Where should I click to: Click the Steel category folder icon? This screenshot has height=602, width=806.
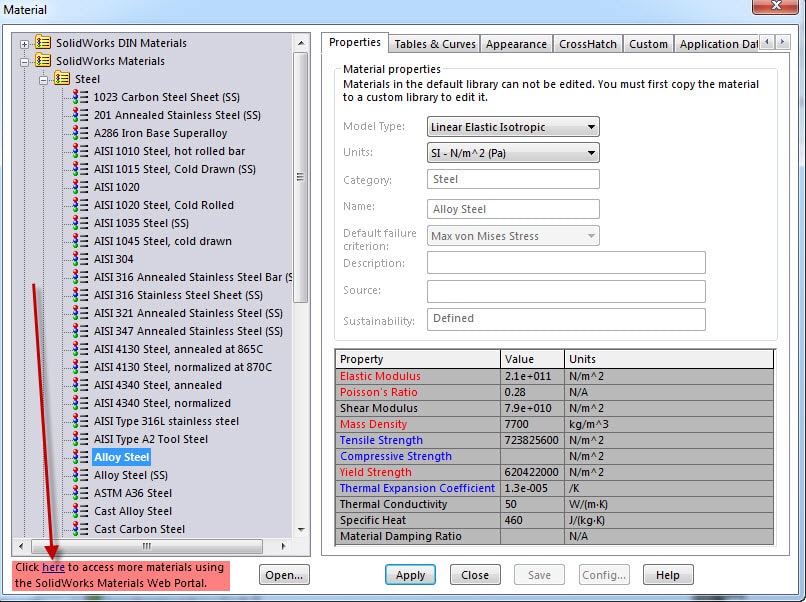(x=62, y=79)
